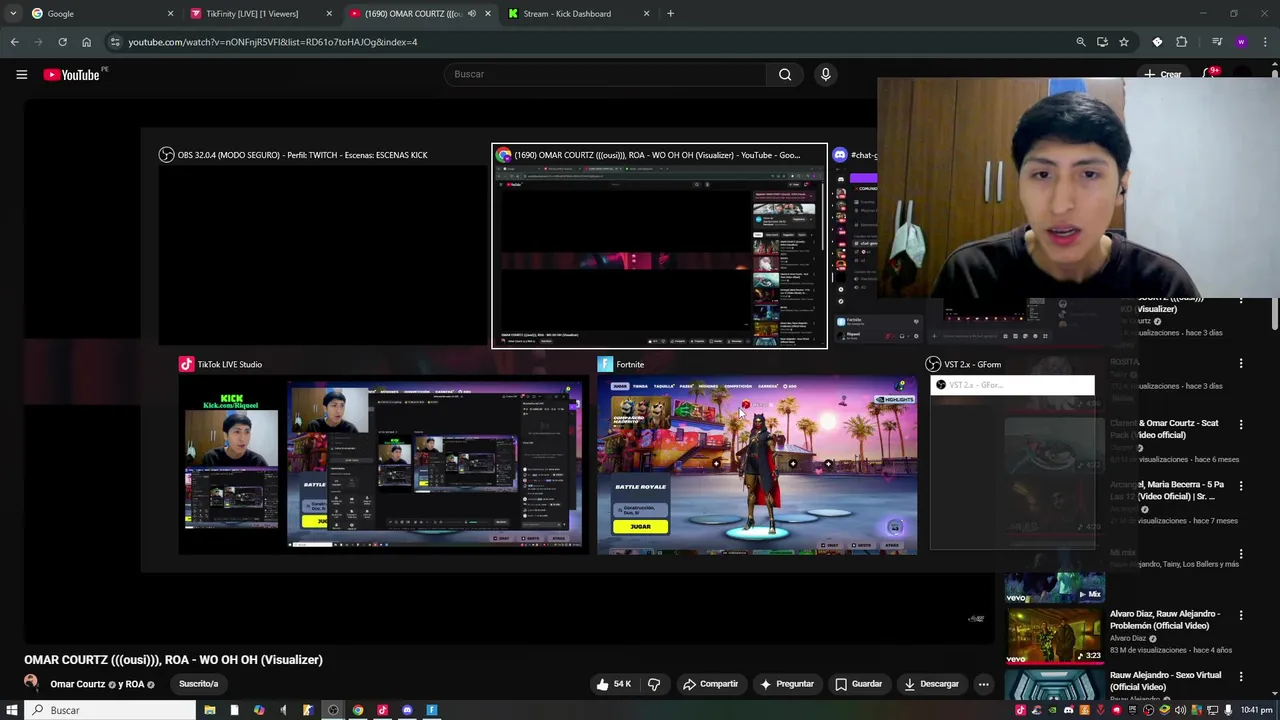Open options for Rauw Alejandro Sexo Virtual video
The width and height of the screenshot is (1280, 720).
tap(1241, 677)
